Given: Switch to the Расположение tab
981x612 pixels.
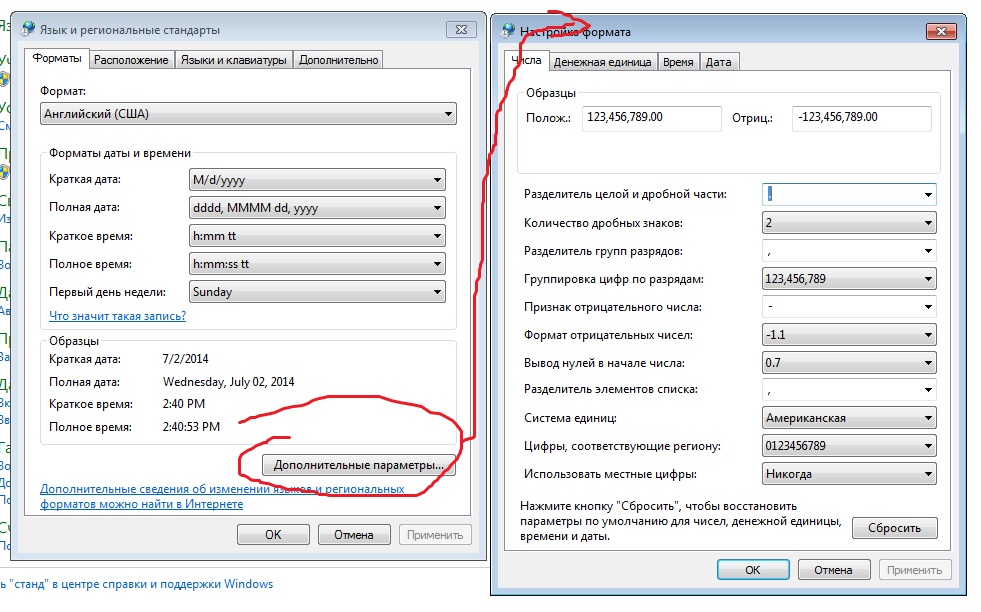Looking at the screenshot, I should coord(131,60).
